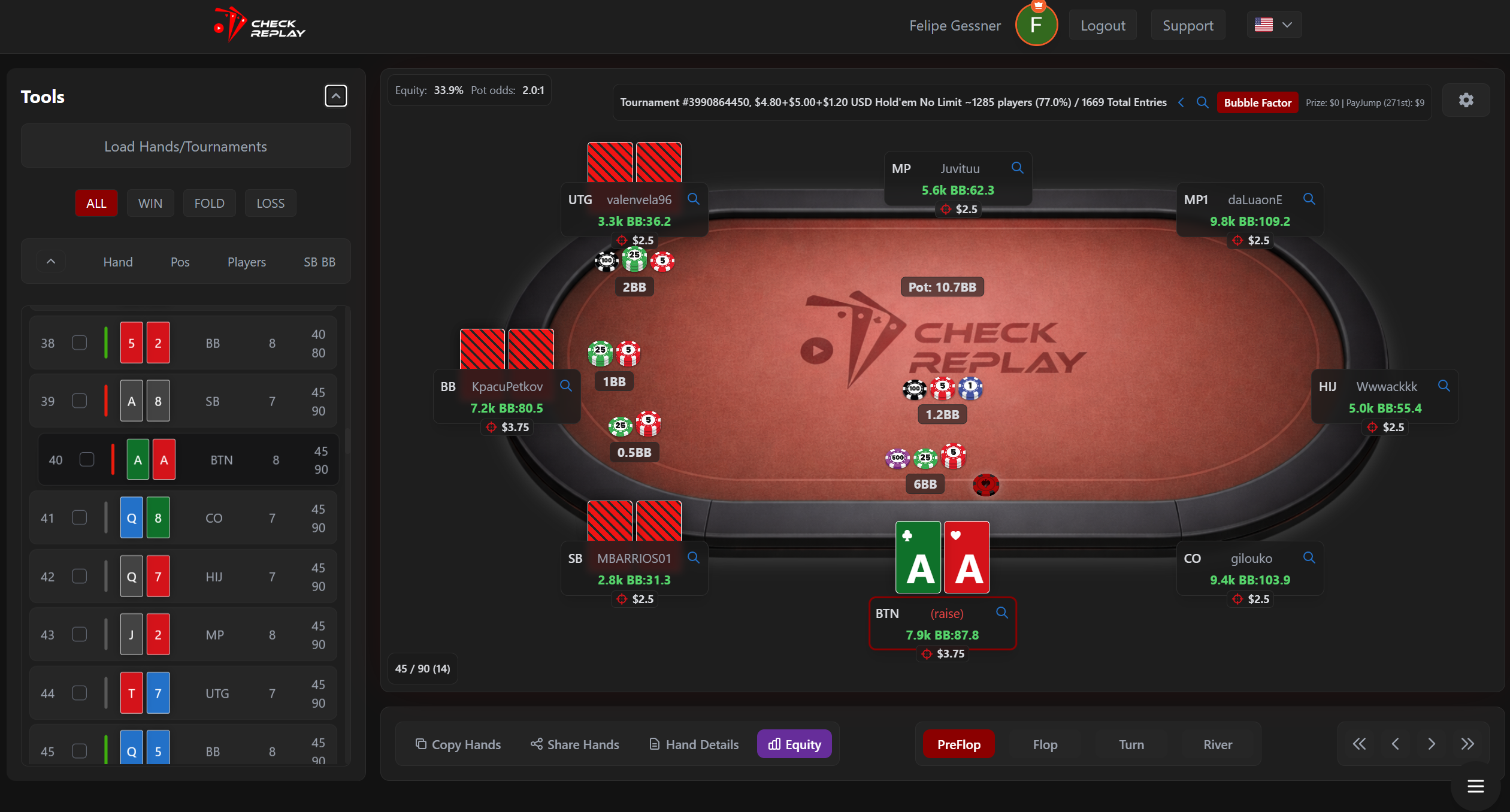Open Wwwackkk player lookup magnifier
This screenshot has height=812, width=1510.
coord(1444,386)
